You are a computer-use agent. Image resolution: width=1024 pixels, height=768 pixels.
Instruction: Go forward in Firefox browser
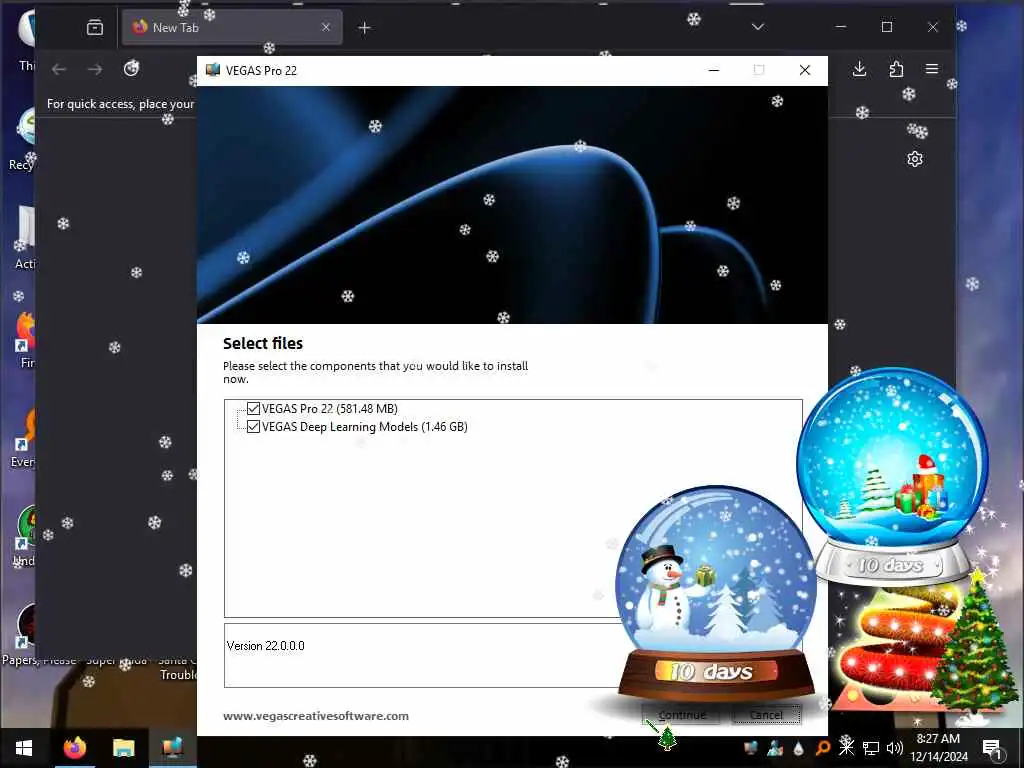[95, 69]
